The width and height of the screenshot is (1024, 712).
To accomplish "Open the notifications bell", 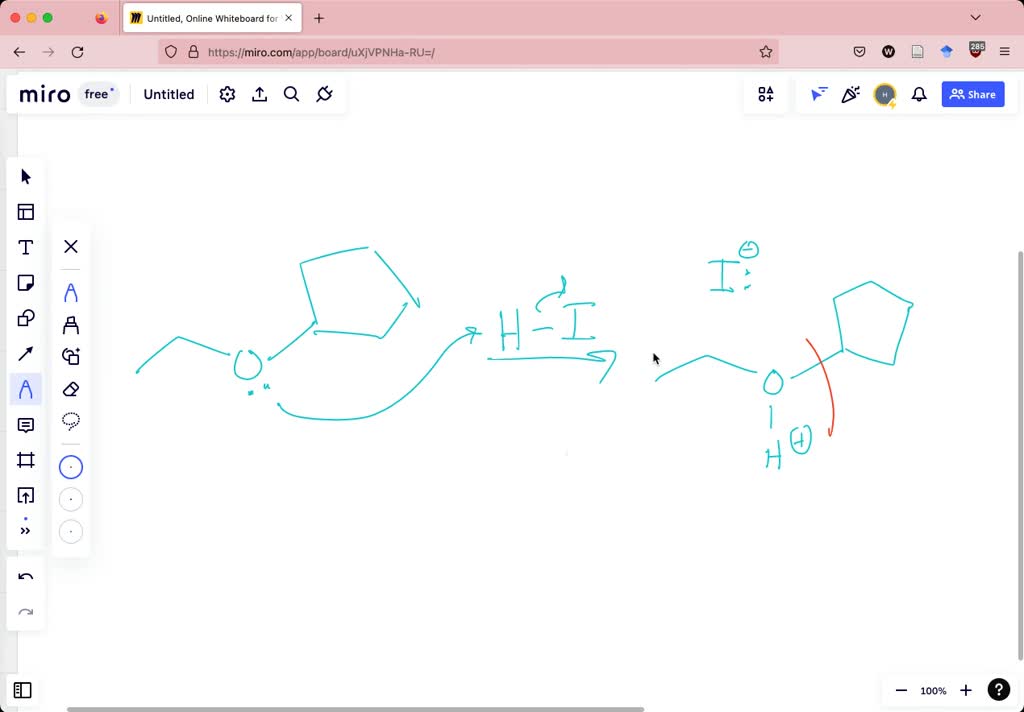I will click(919, 94).
